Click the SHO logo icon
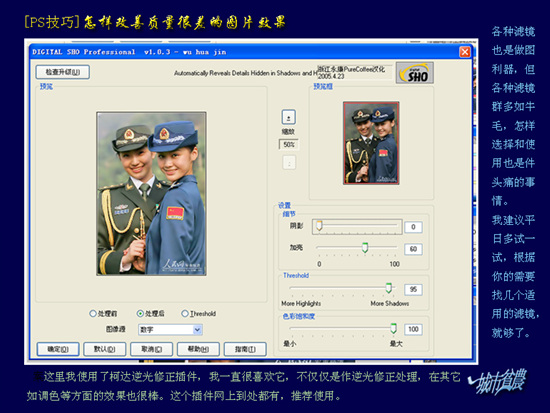This screenshot has width=550, height=413. [415, 73]
